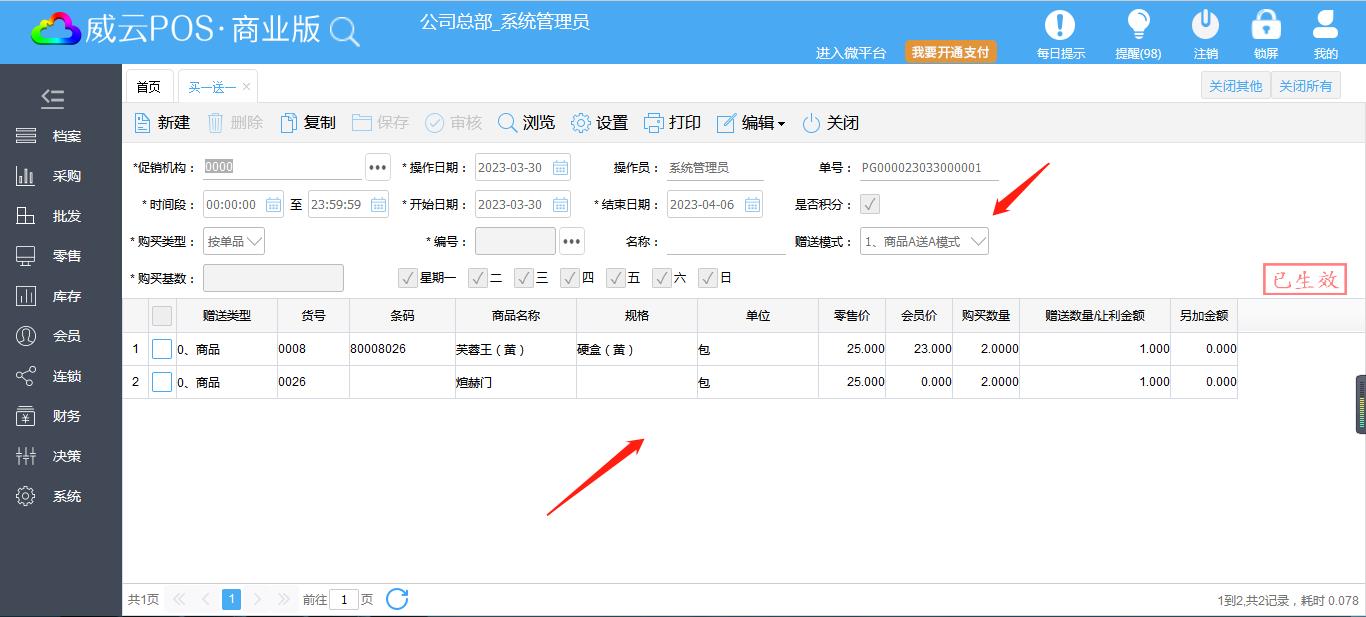Viewport: 1366px width, 617px height.
Task: Check the row 1 芙蓉王 checkbox
Action: [162, 350]
